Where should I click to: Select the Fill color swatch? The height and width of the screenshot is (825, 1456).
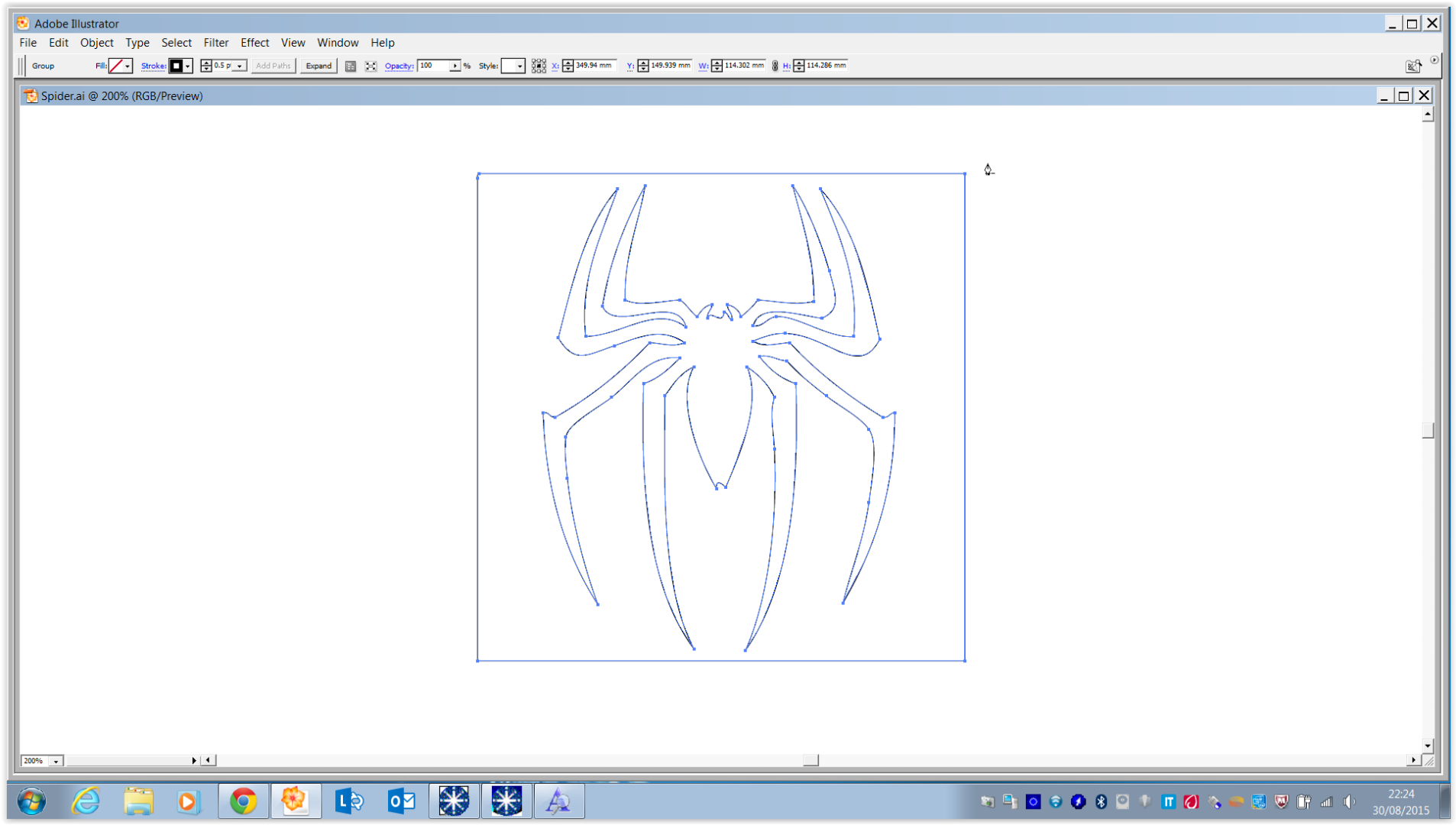click(115, 66)
